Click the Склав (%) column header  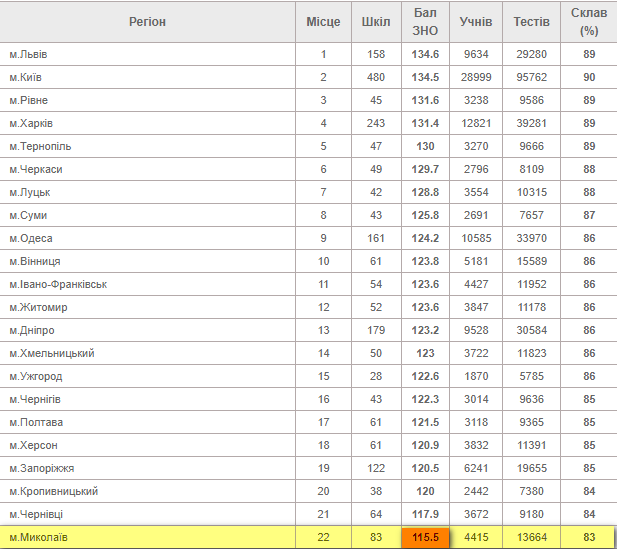(589, 22)
